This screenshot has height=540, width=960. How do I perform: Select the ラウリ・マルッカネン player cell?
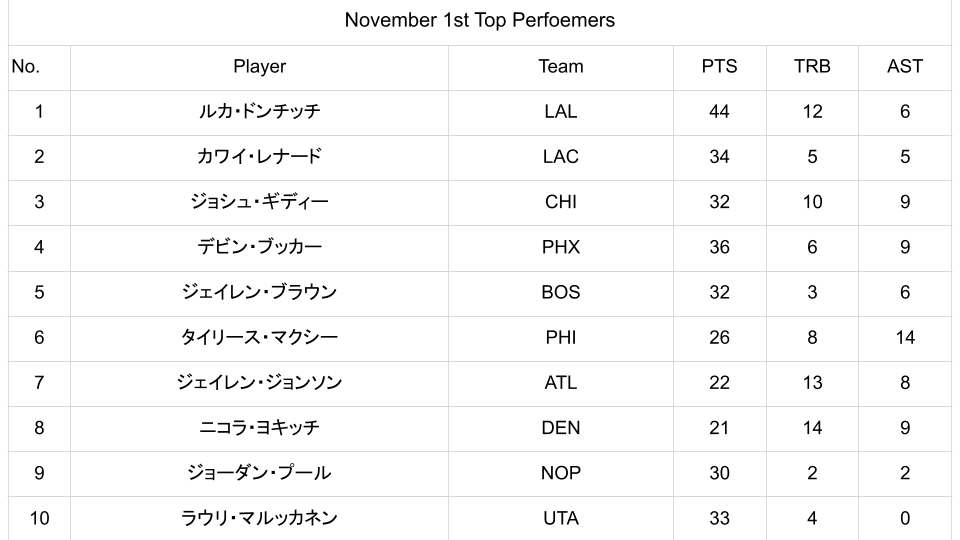259,518
